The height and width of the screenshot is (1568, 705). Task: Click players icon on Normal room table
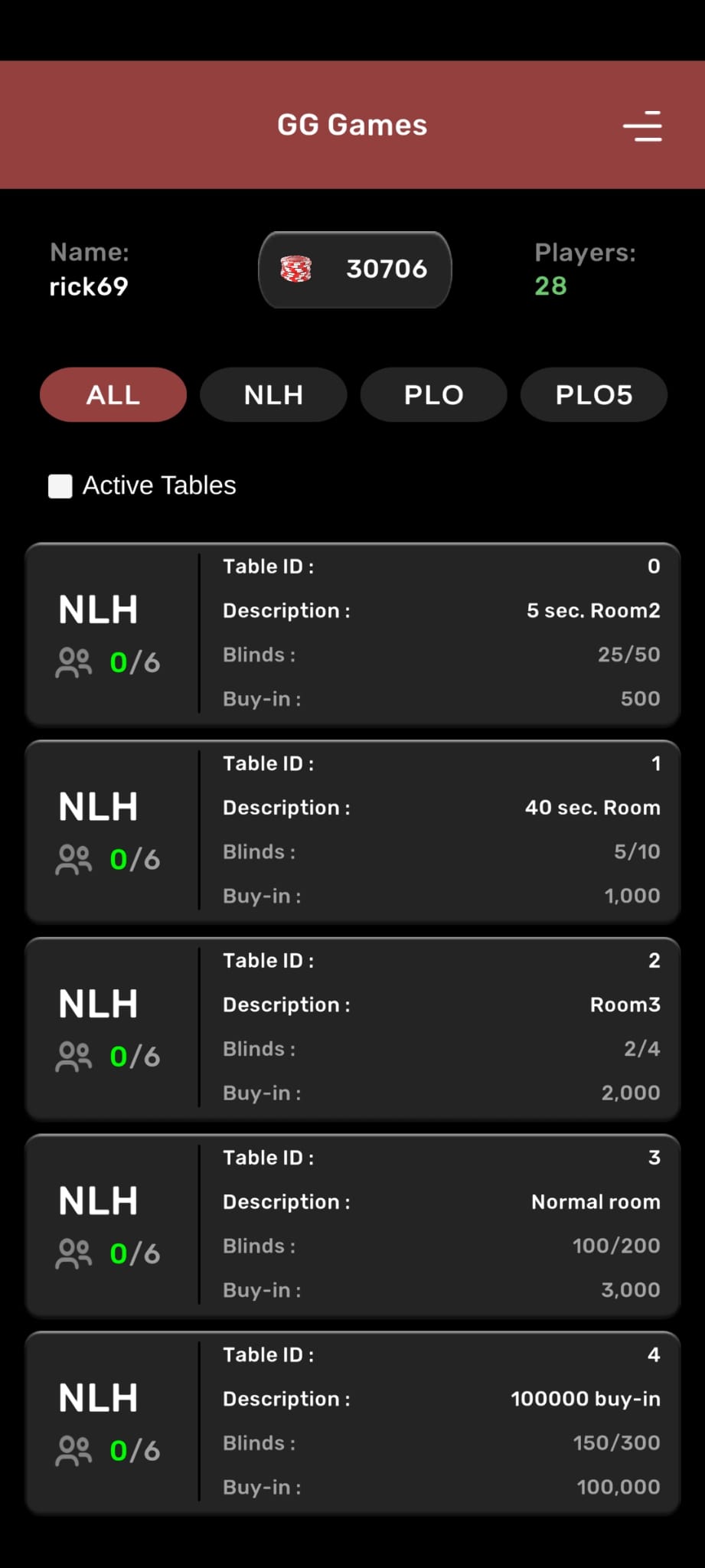[73, 1254]
